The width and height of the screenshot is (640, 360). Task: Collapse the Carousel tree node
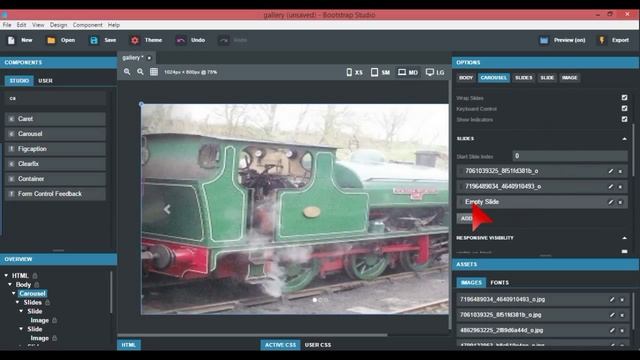(x=13, y=293)
